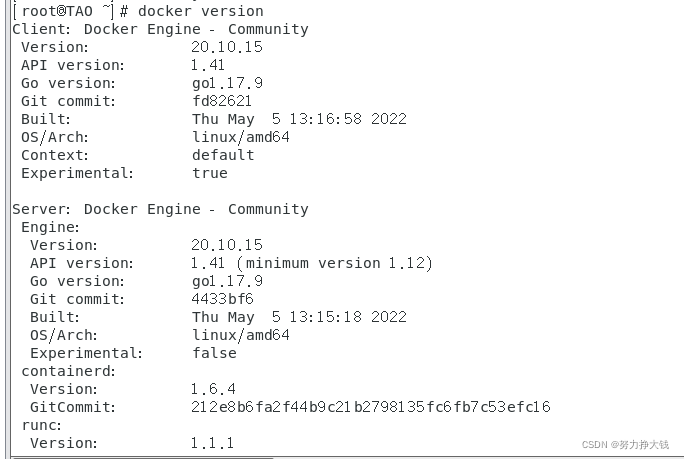
Task: Click the 'default' Context value
Action: coord(223,155)
